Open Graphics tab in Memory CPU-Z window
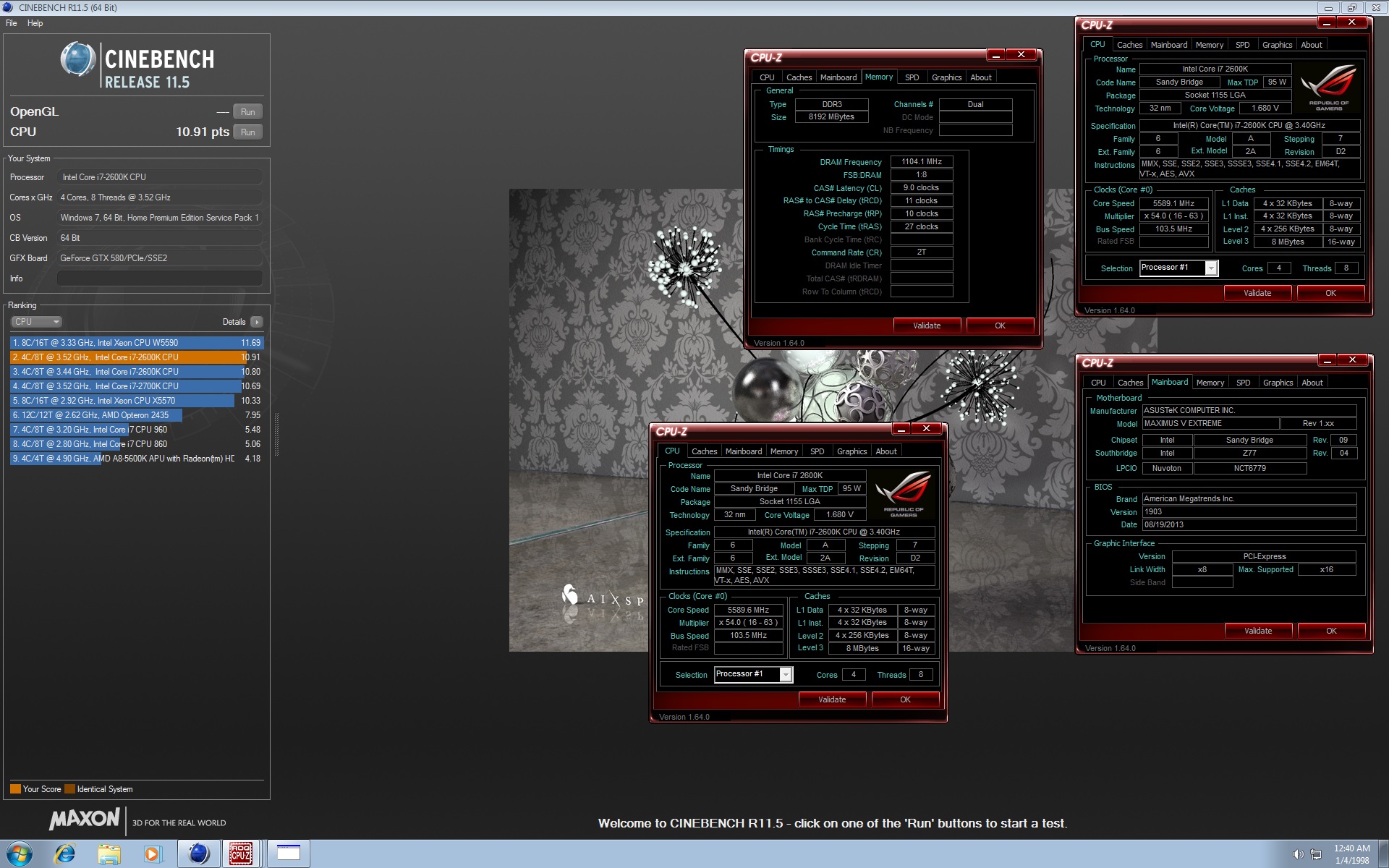1389x868 pixels. [946, 77]
